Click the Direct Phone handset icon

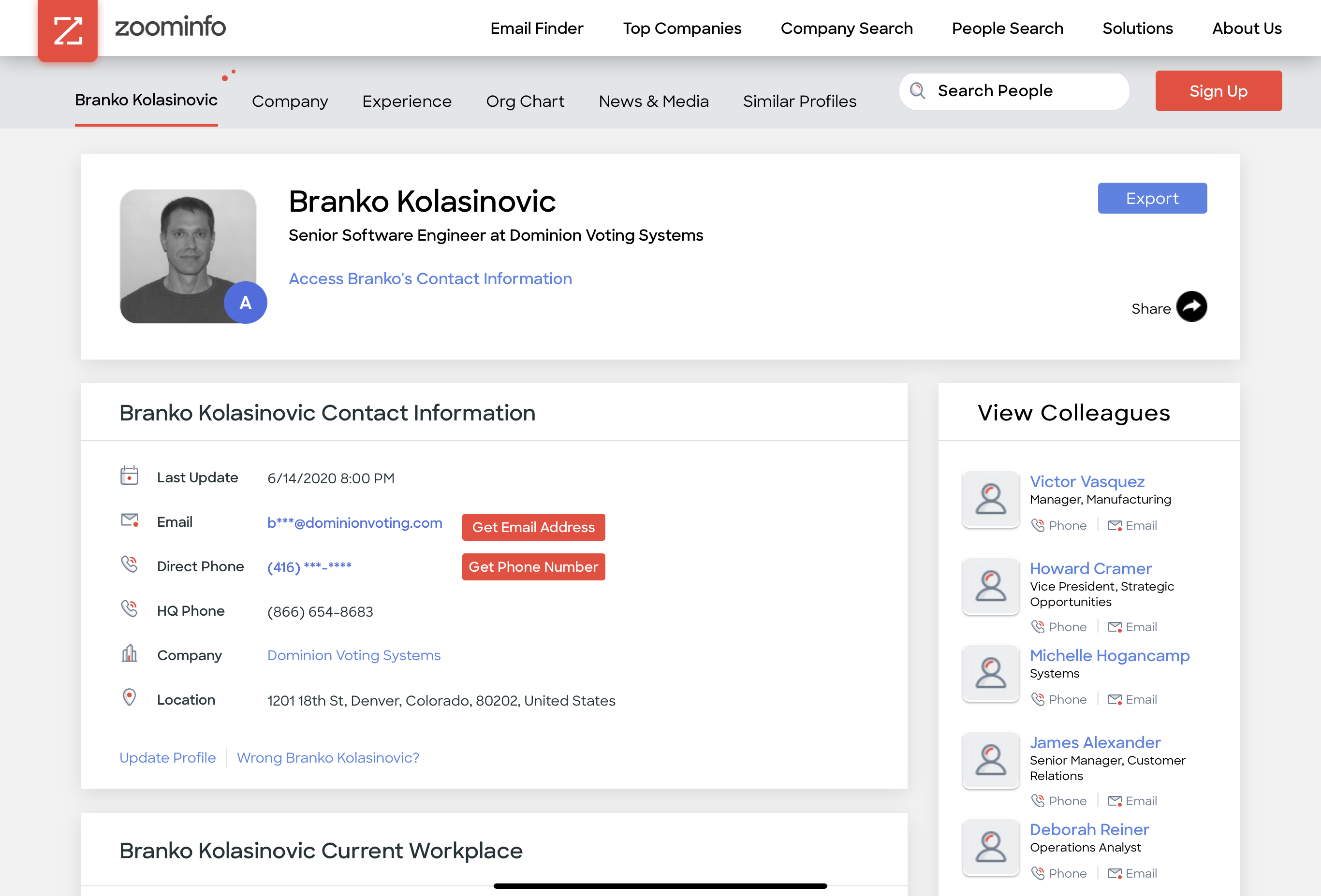[x=130, y=564]
